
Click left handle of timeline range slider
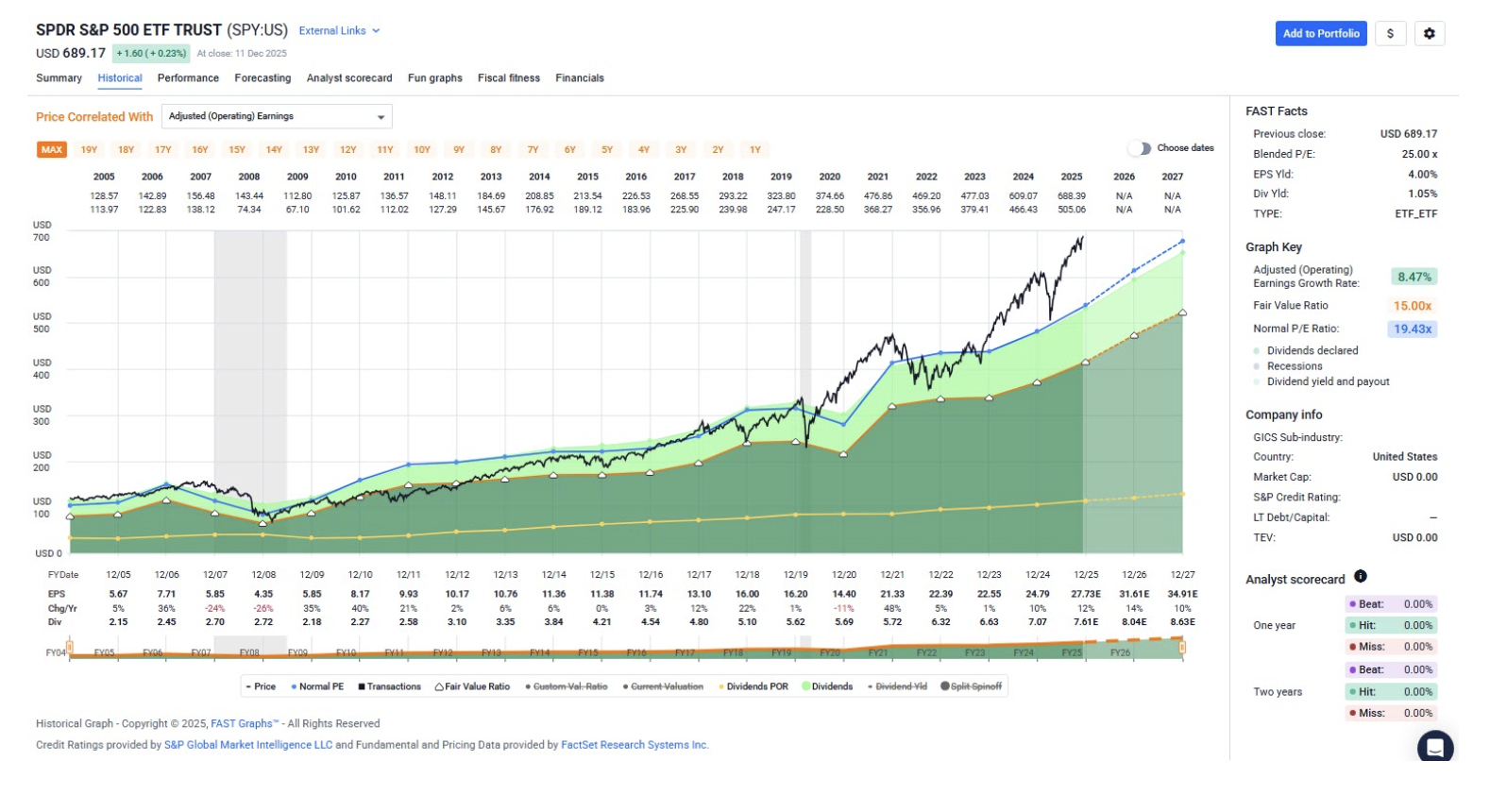[x=71, y=648]
